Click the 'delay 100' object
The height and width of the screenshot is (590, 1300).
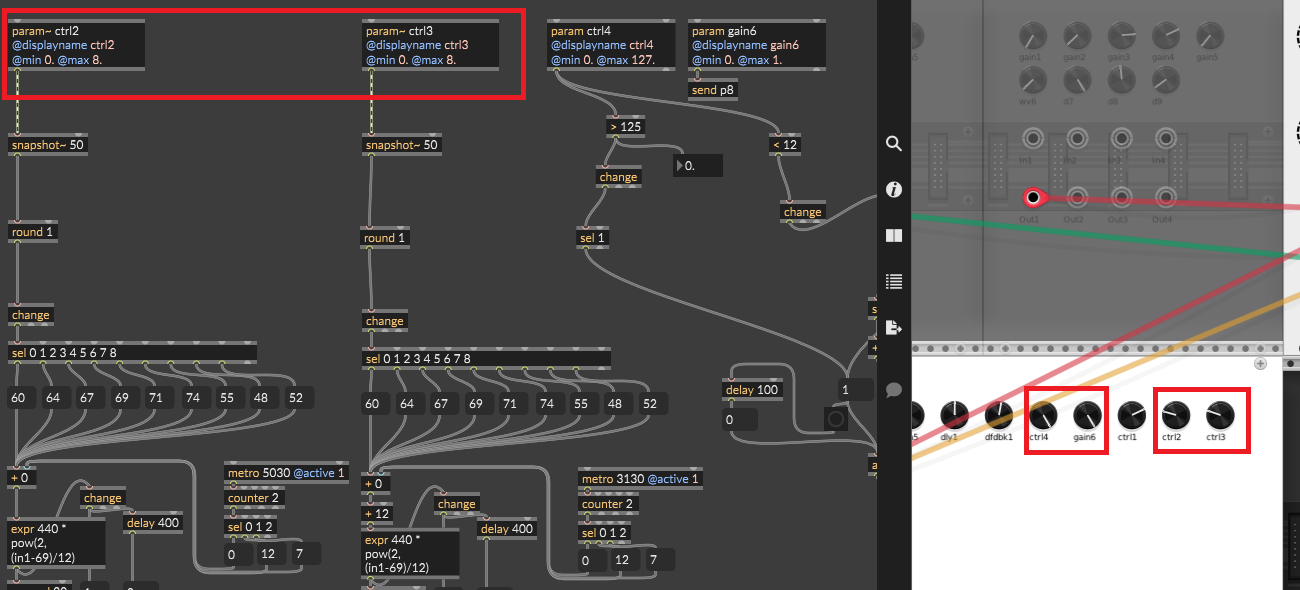[x=752, y=390]
